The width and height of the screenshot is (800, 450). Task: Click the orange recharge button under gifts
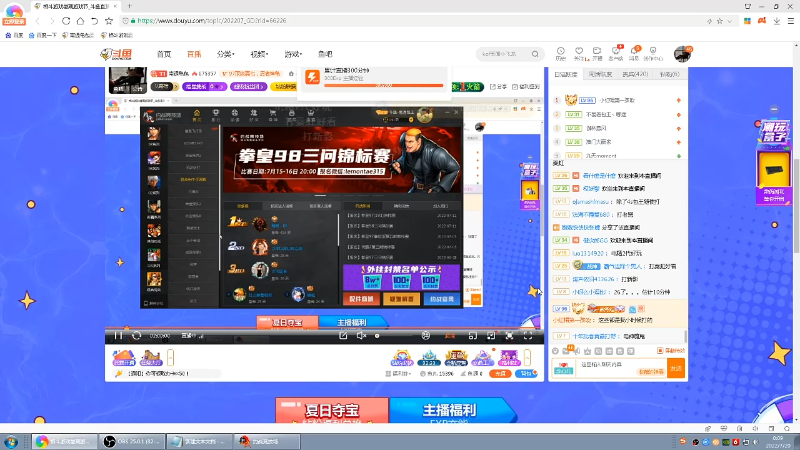[500, 373]
